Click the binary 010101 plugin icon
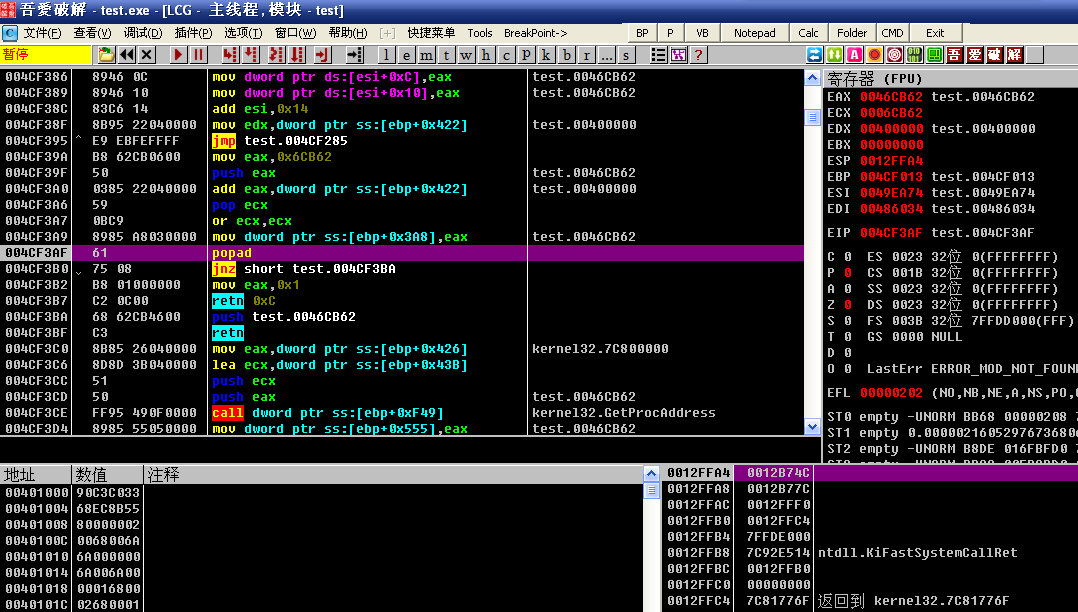This screenshot has height=612, width=1078. 914,55
